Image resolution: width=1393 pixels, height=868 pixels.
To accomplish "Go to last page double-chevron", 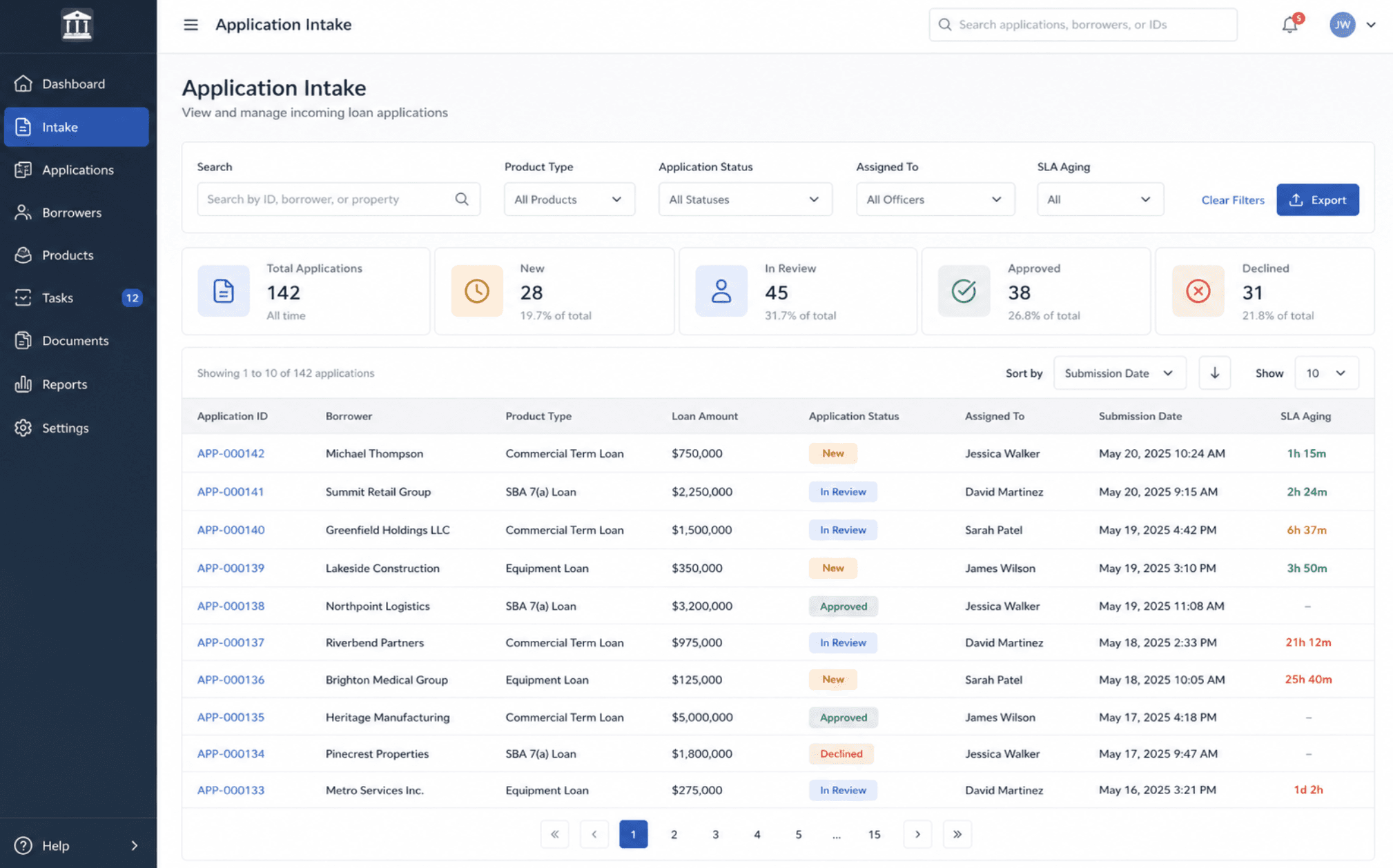I will pyautogui.click(x=957, y=834).
